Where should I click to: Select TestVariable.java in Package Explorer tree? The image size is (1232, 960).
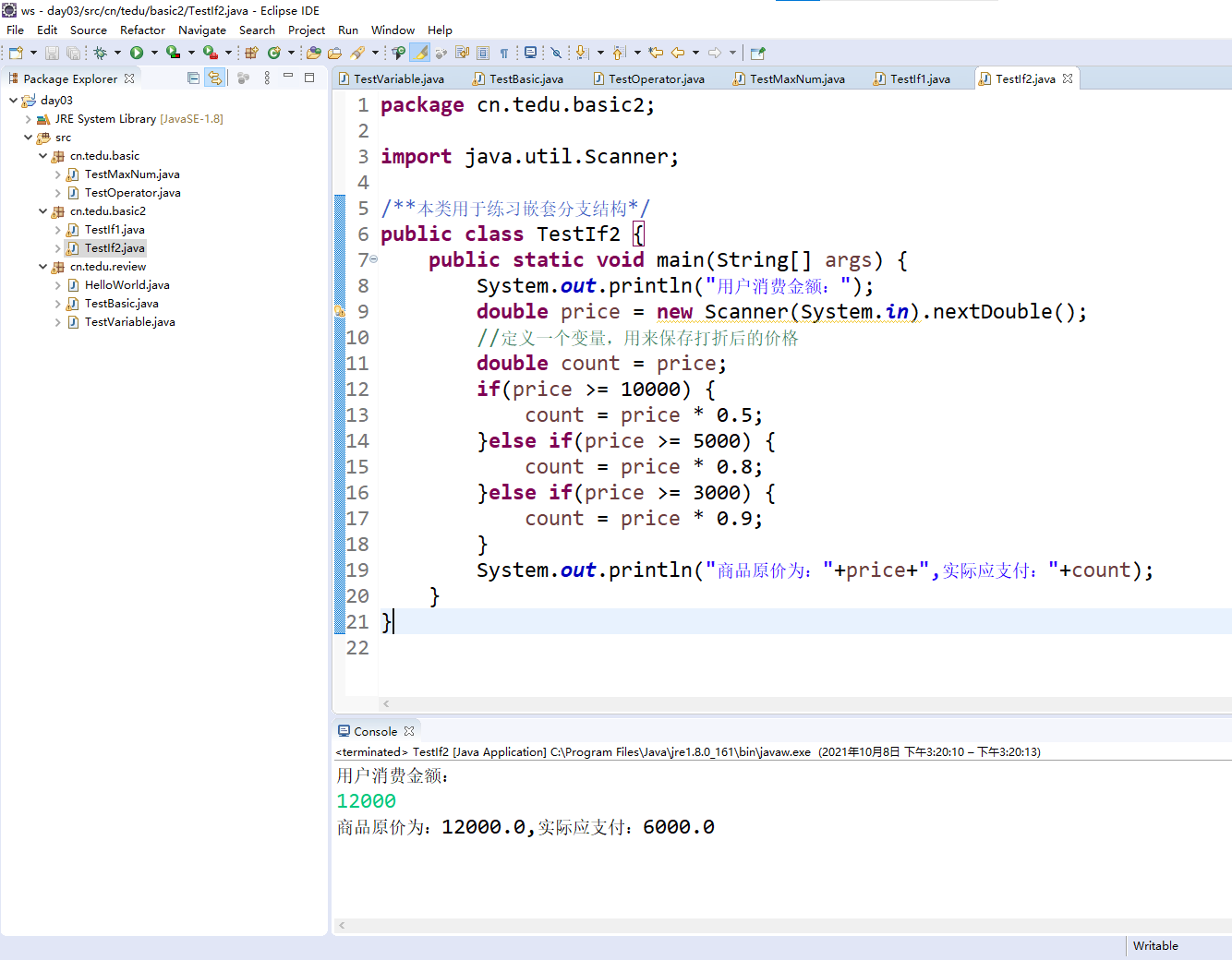(x=129, y=321)
